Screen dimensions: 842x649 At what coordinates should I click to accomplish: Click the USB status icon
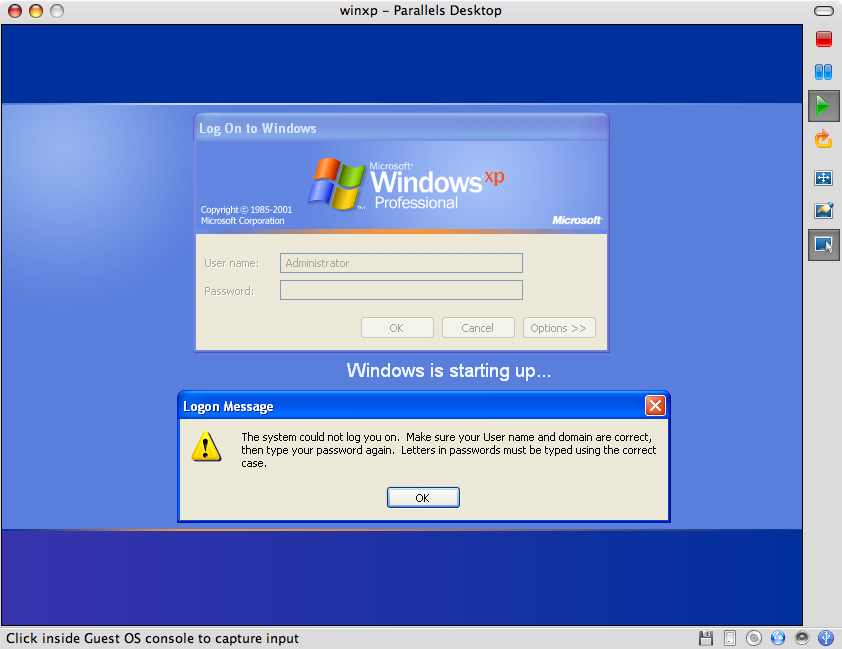coord(825,638)
